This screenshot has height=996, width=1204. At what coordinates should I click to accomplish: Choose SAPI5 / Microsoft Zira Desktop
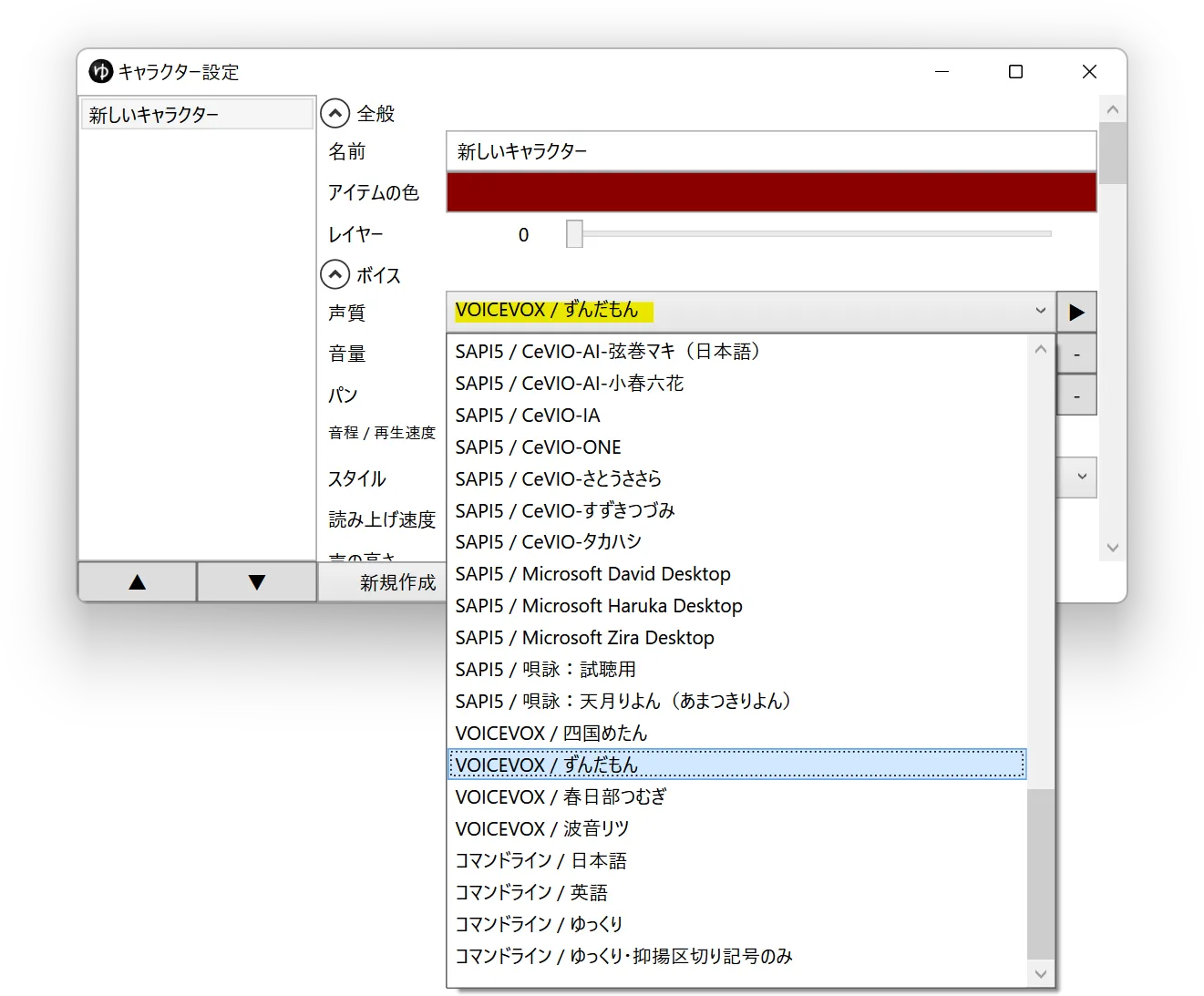click(736, 638)
